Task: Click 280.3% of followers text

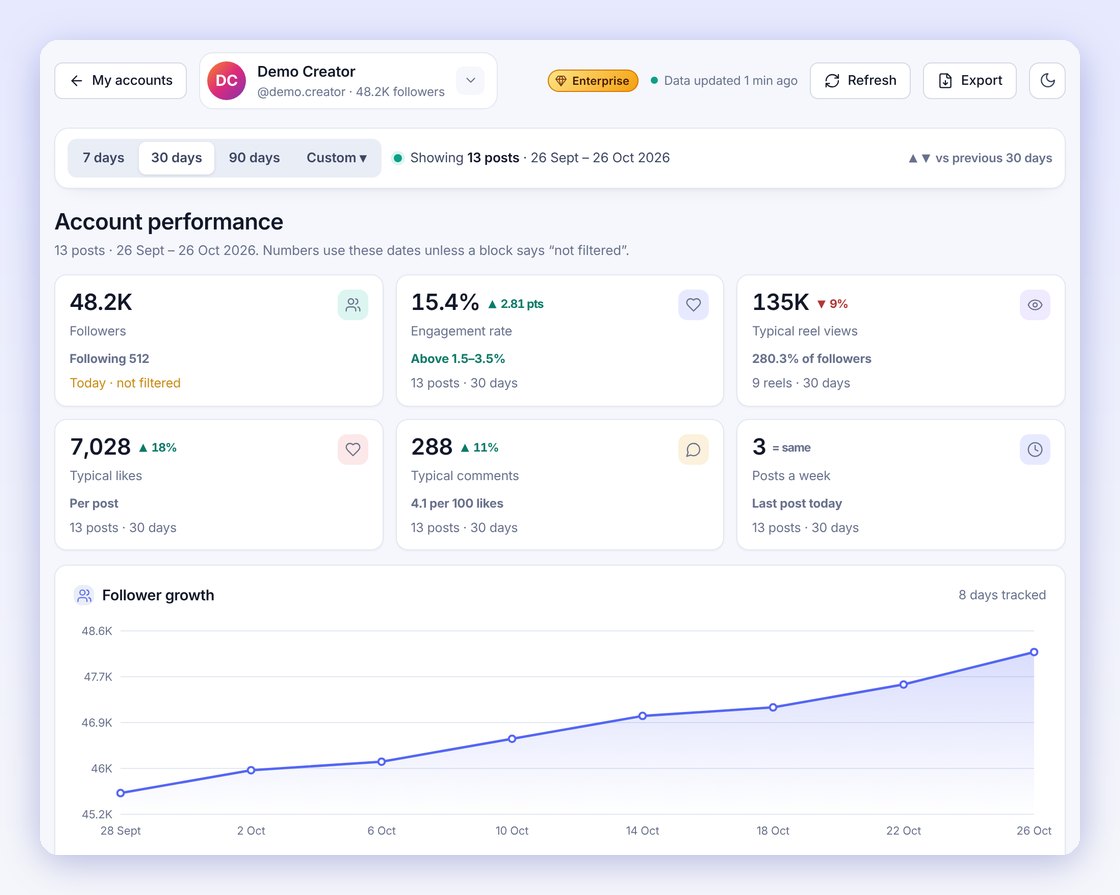Action: 811,359
